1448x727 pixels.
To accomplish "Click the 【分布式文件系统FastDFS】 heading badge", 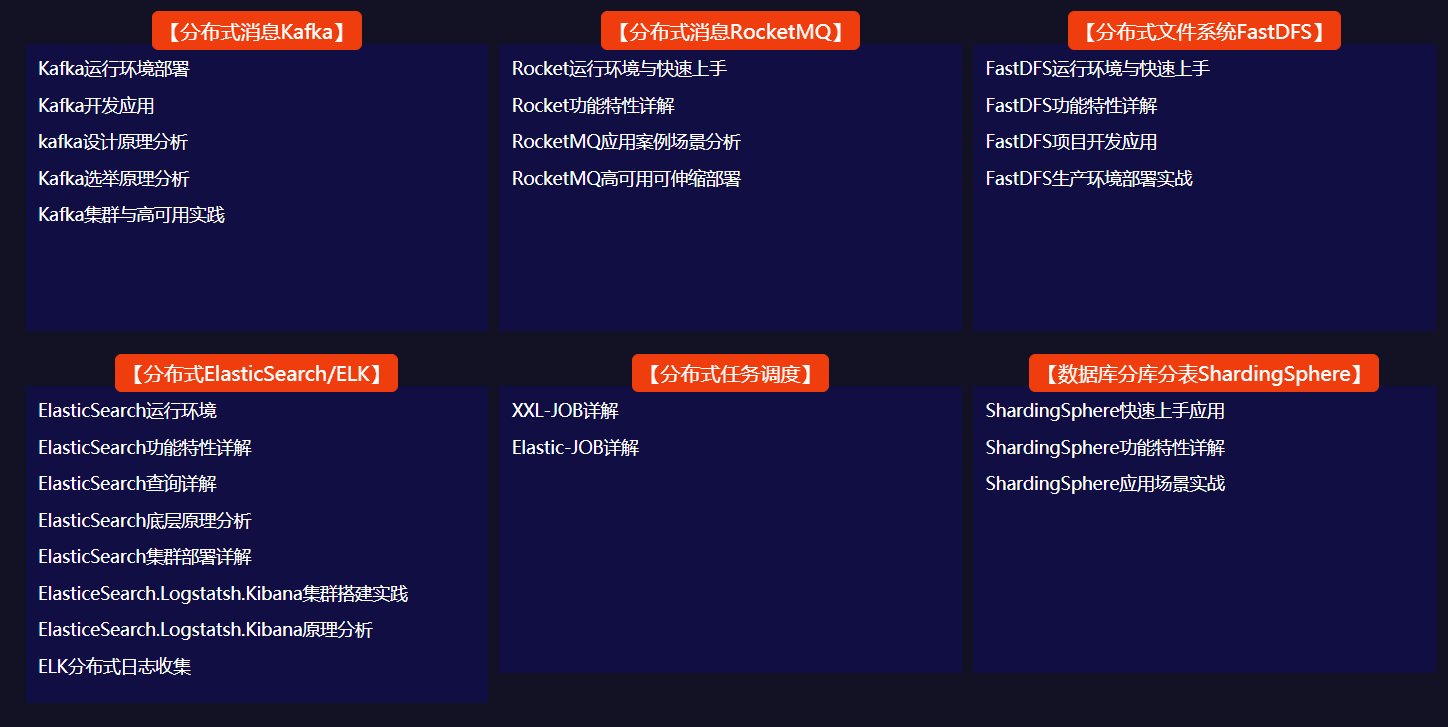I will pyautogui.click(x=1204, y=31).
